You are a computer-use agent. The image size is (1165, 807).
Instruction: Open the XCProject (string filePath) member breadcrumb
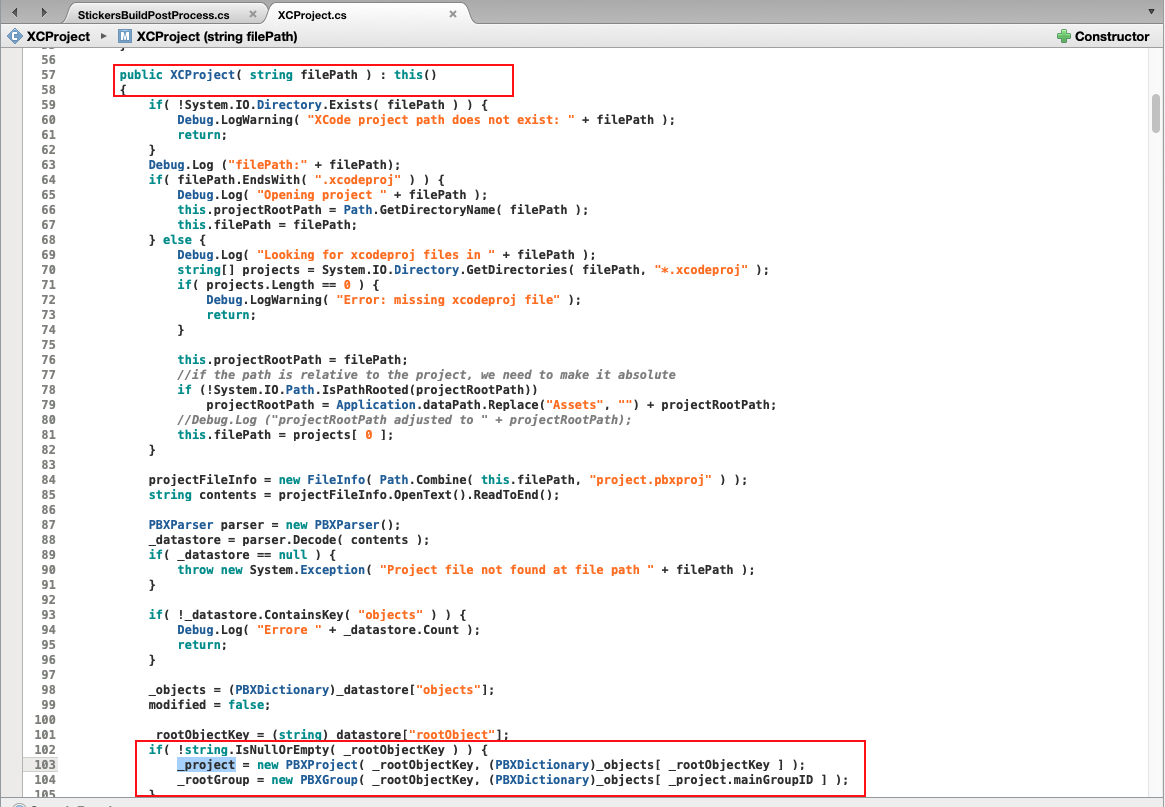(x=217, y=36)
